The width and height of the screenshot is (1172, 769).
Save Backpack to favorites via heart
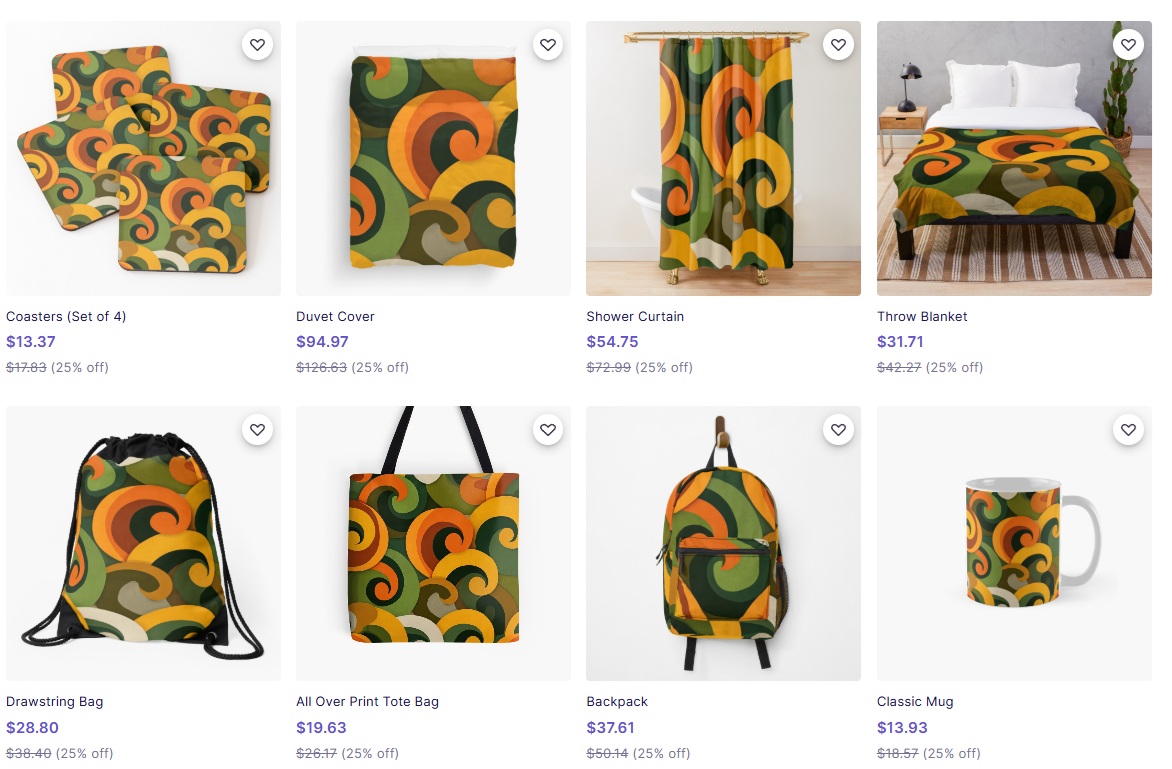coord(838,430)
